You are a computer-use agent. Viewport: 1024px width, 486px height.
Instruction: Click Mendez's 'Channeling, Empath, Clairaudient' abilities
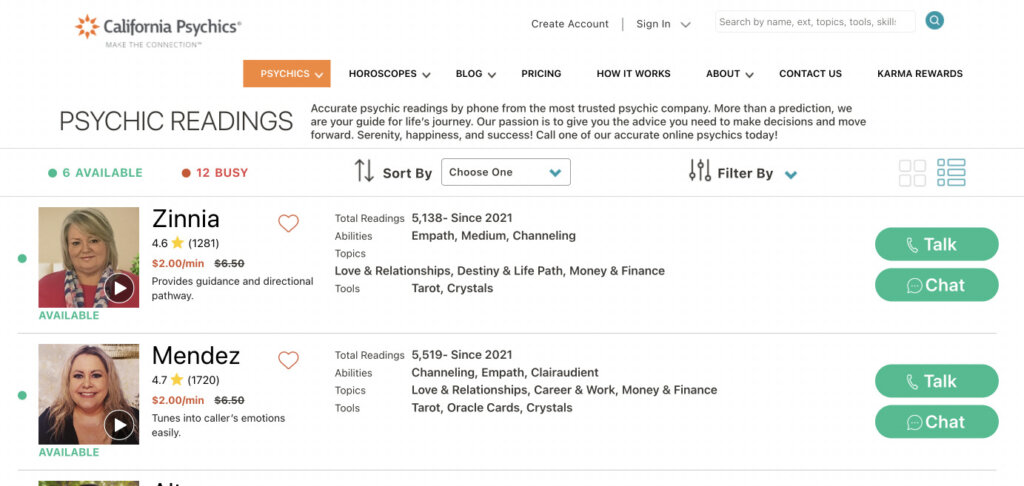505,372
